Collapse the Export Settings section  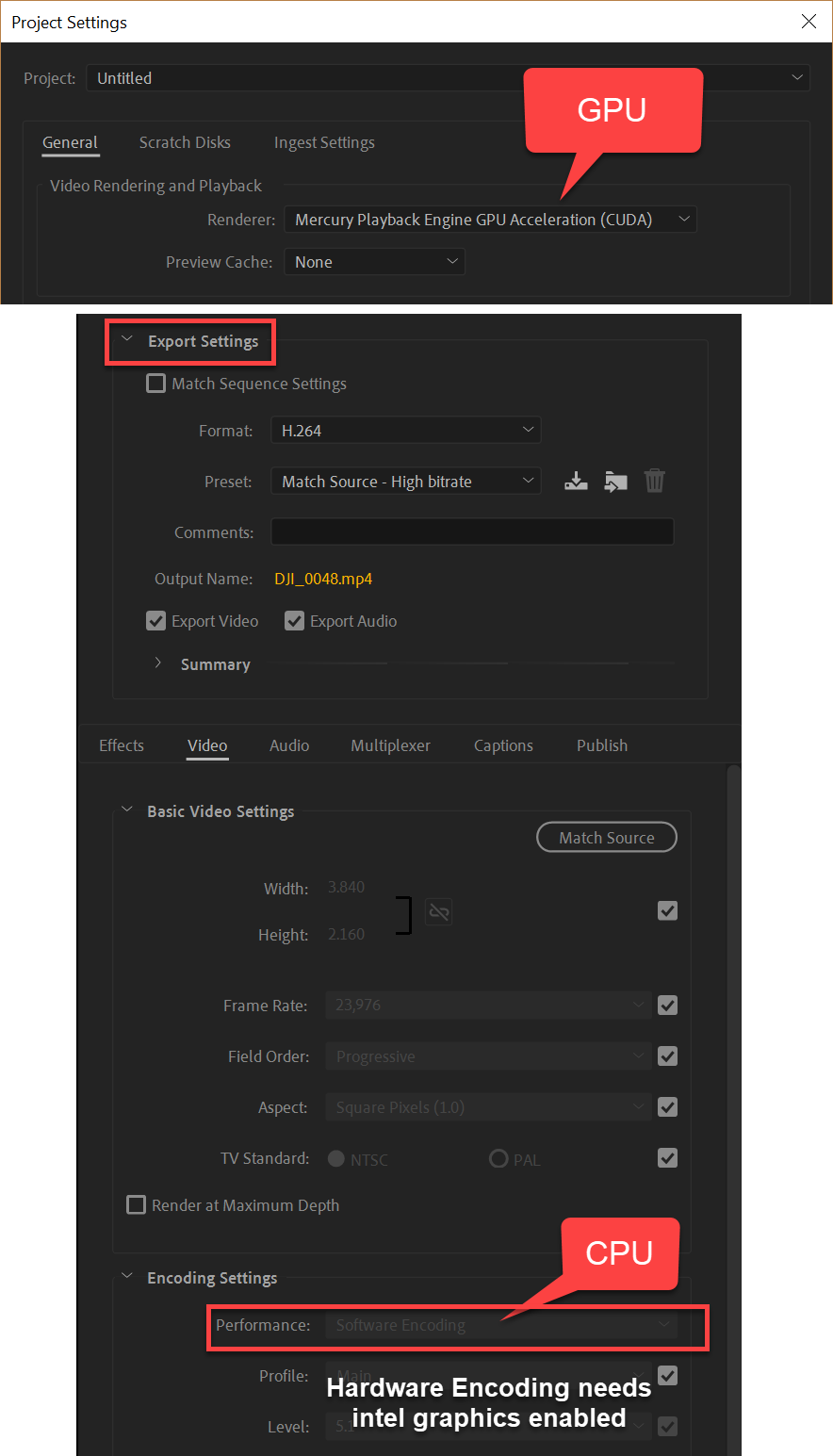(x=127, y=341)
